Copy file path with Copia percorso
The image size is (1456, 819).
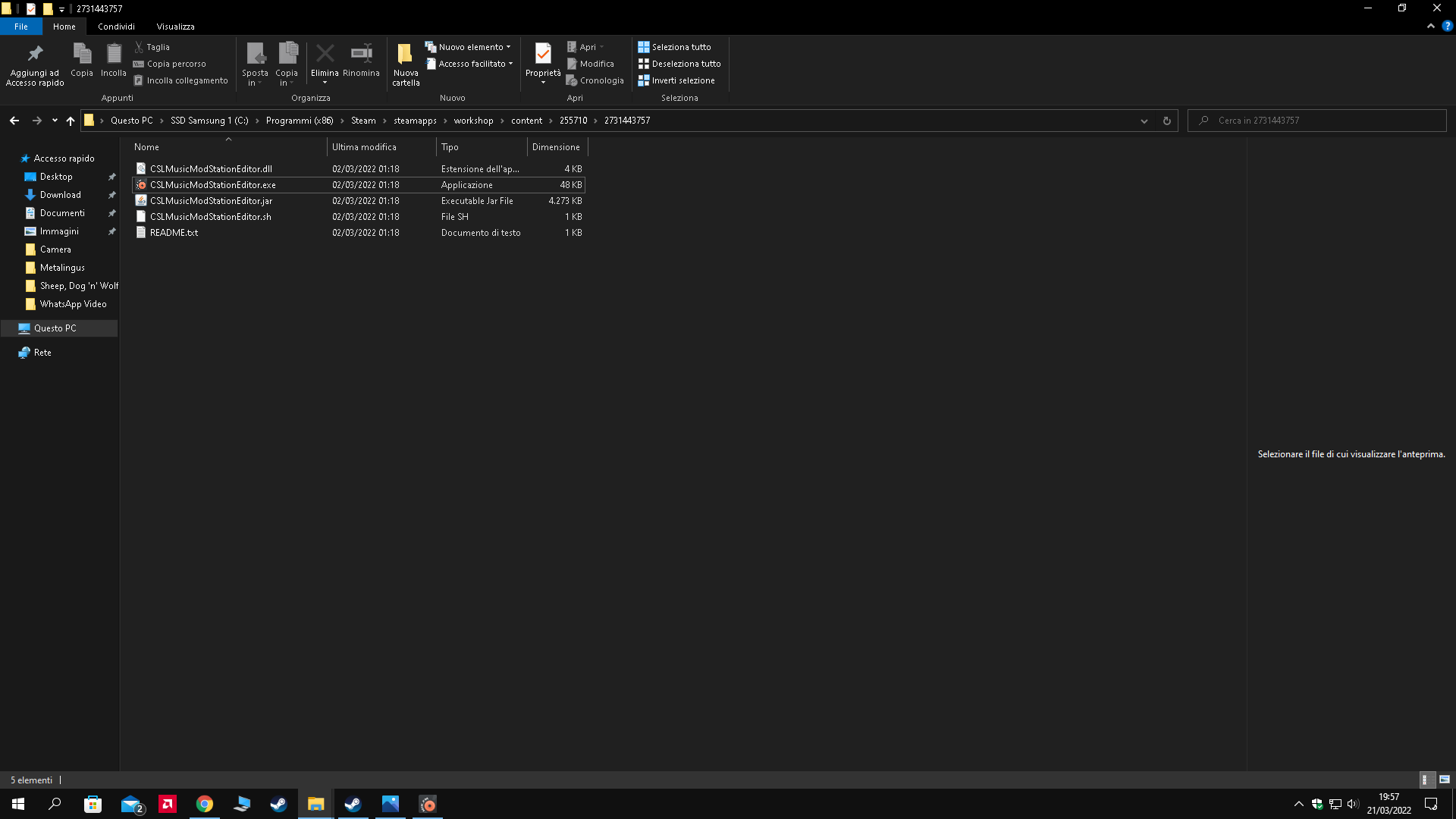(170, 64)
